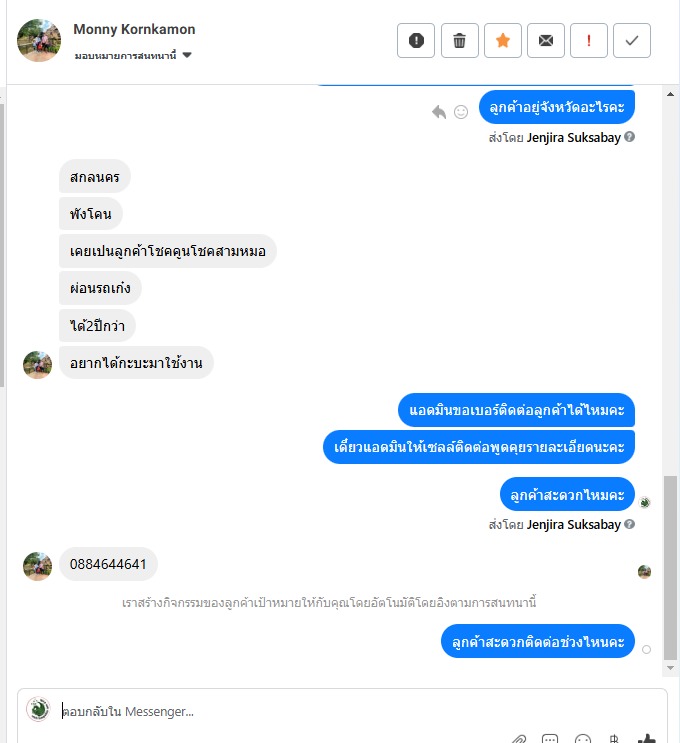Click the dropdown arrow beside assign conversation text

tap(187, 55)
